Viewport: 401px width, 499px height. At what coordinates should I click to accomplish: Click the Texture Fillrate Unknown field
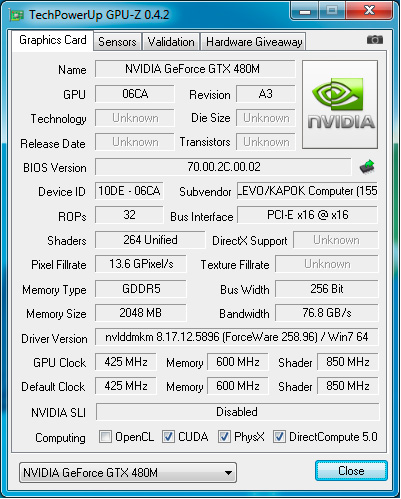pos(327,264)
